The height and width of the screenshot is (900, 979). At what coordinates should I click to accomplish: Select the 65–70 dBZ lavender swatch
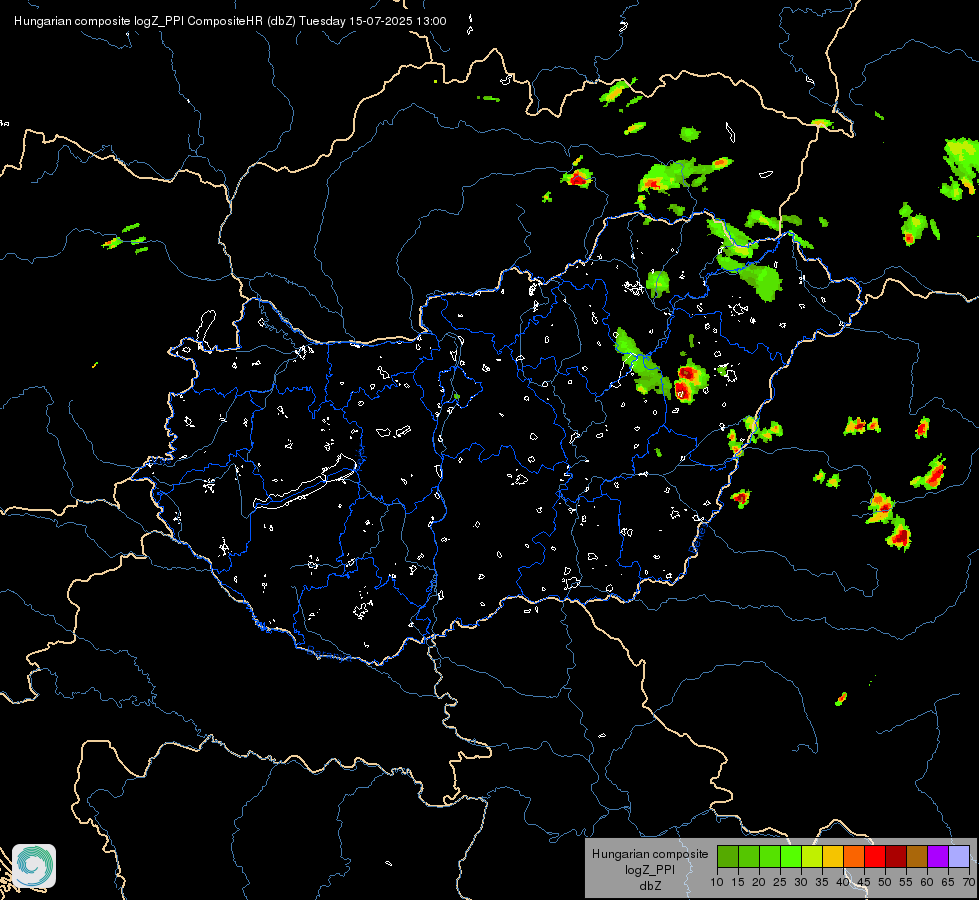tap(959, 856)
